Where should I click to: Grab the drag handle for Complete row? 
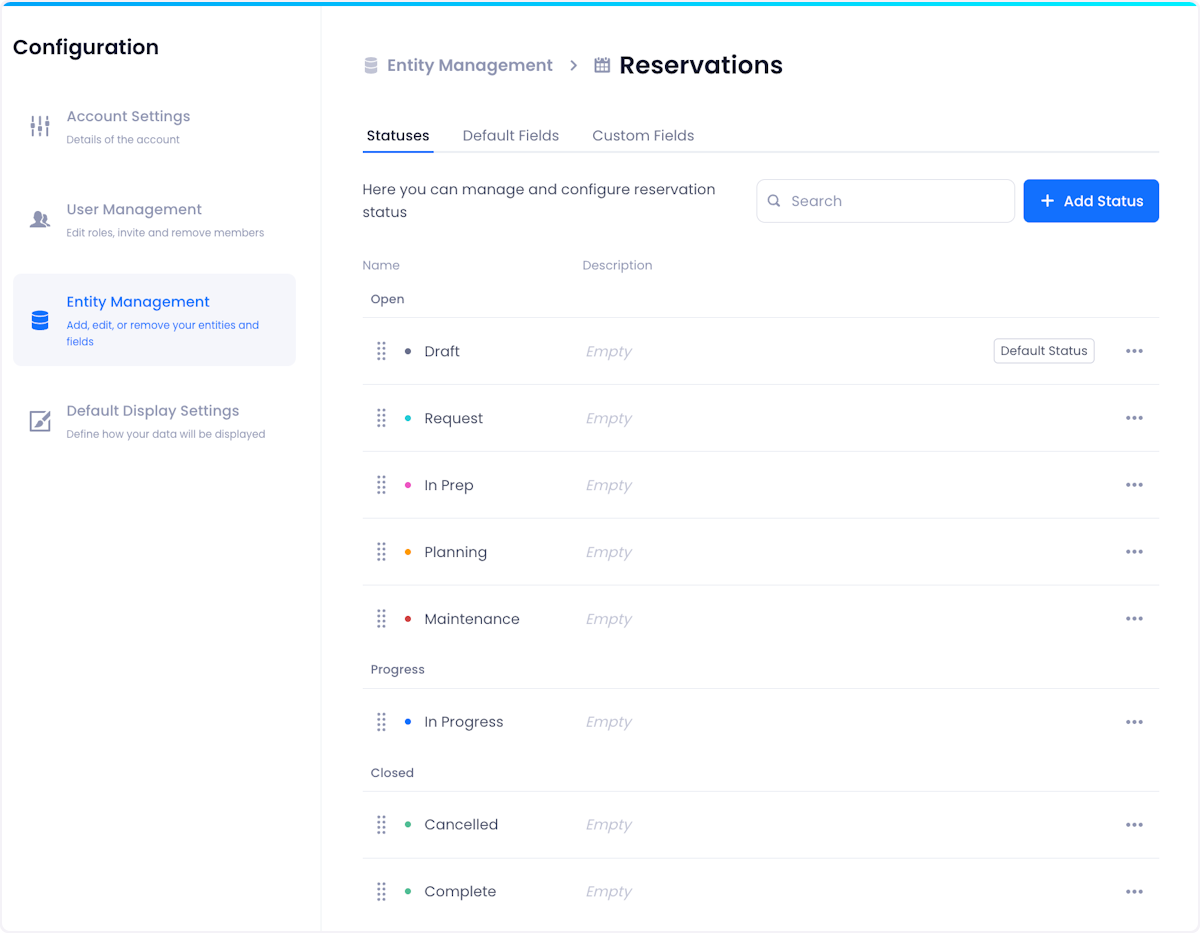381,892
